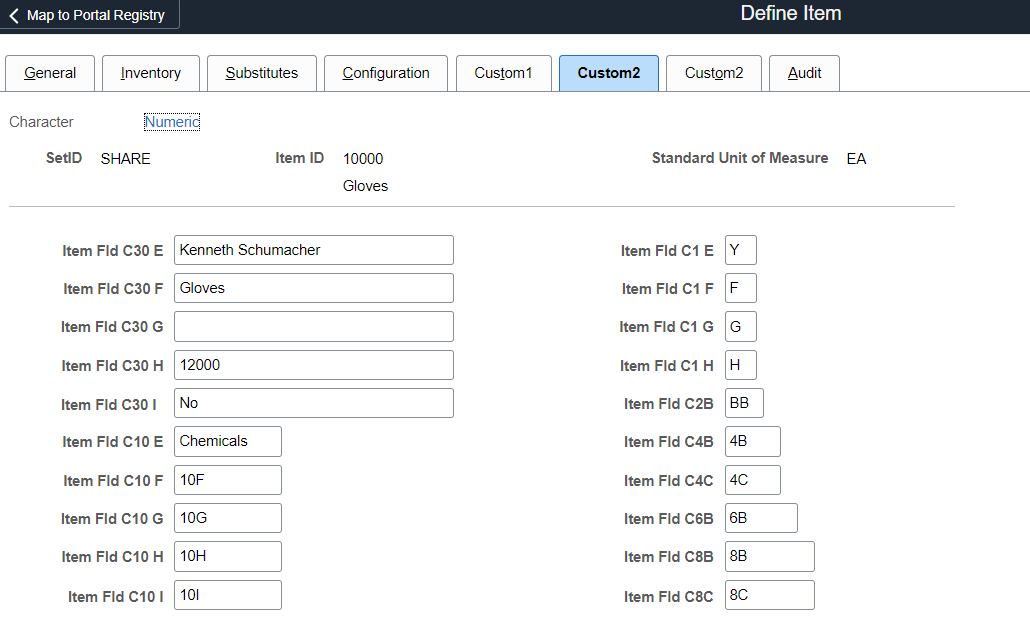The image size is (1030, 626).
Task: Select the Substitutes tab
Action: (262, 73)
